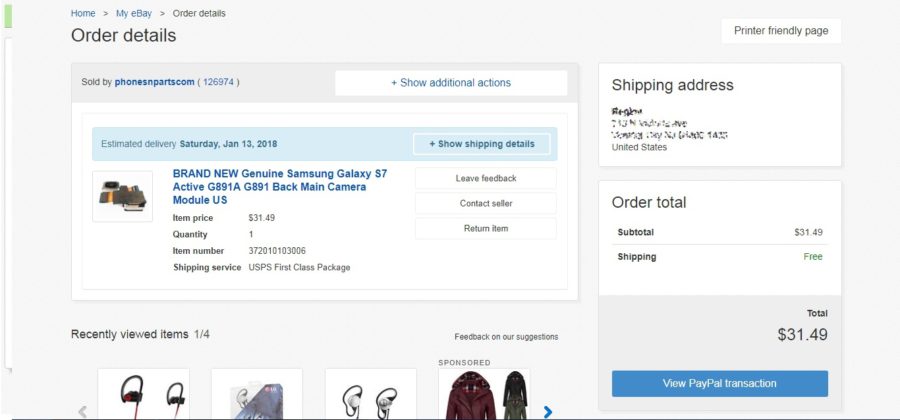Screen dimensions: 900x420
Task: Click View PayPal transaction button
Action: click(x=719, y=383)
